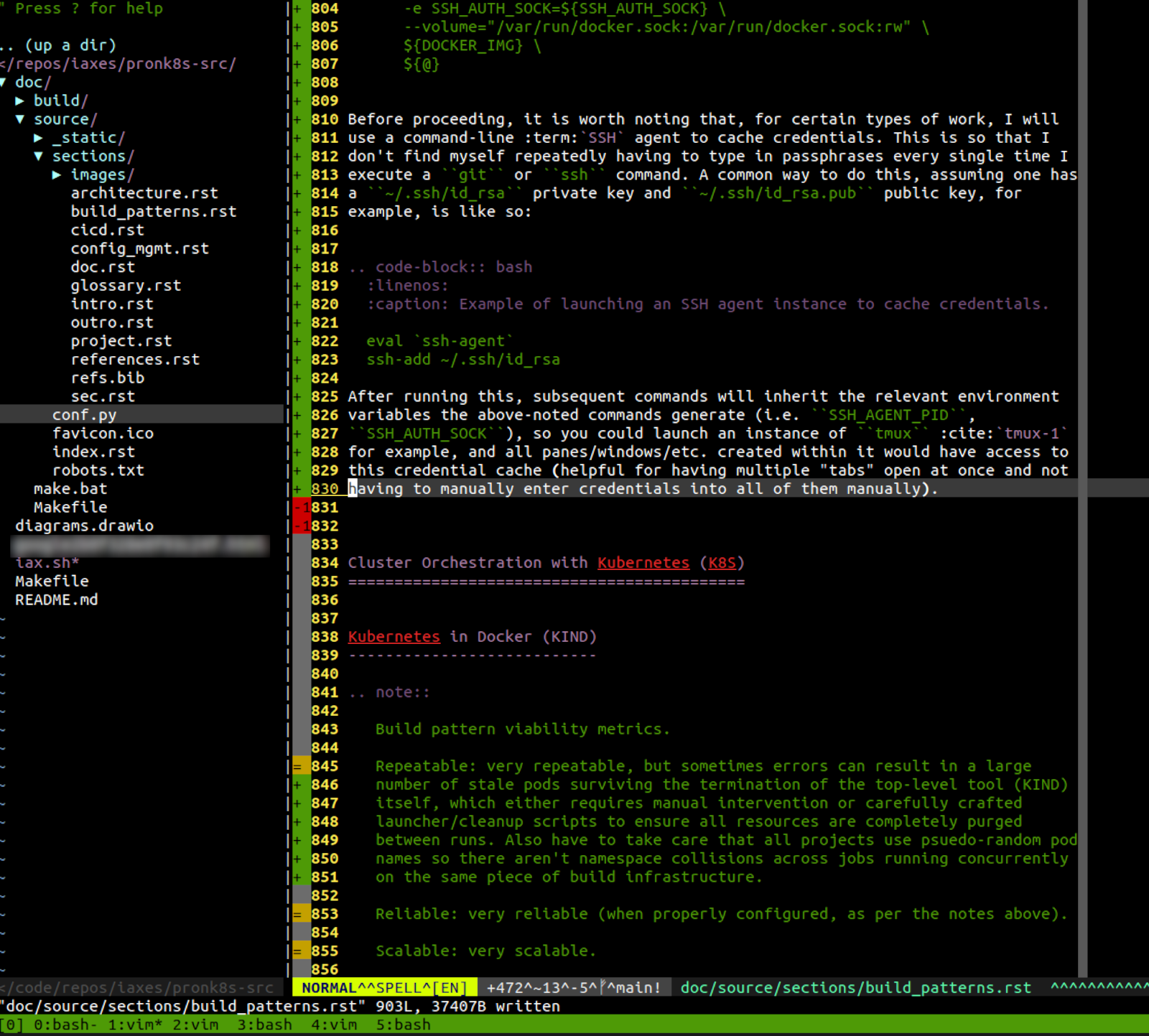Open README.md in the file tree
Viewport: 1149px width, 1036px height.
(x=57, y=600)
